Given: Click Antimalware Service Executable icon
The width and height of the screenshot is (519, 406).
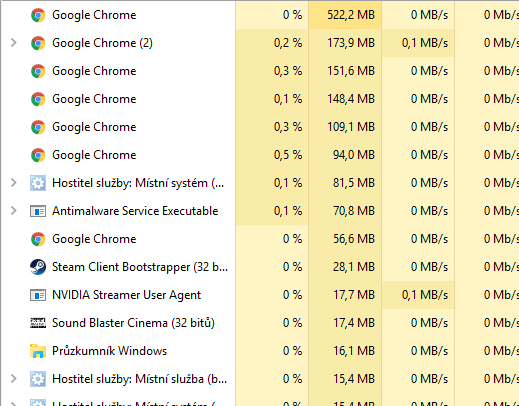Looking at the screenshot, I should 38,211.
